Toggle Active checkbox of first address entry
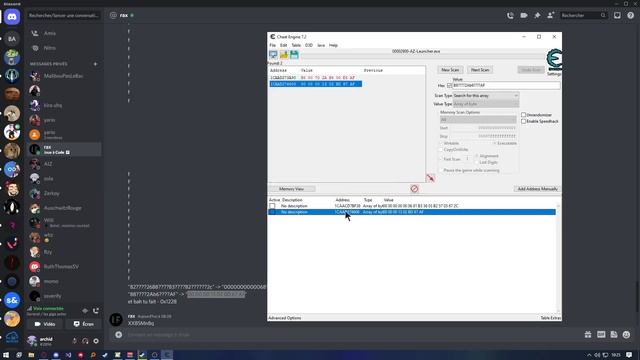 tap(272, 206)
